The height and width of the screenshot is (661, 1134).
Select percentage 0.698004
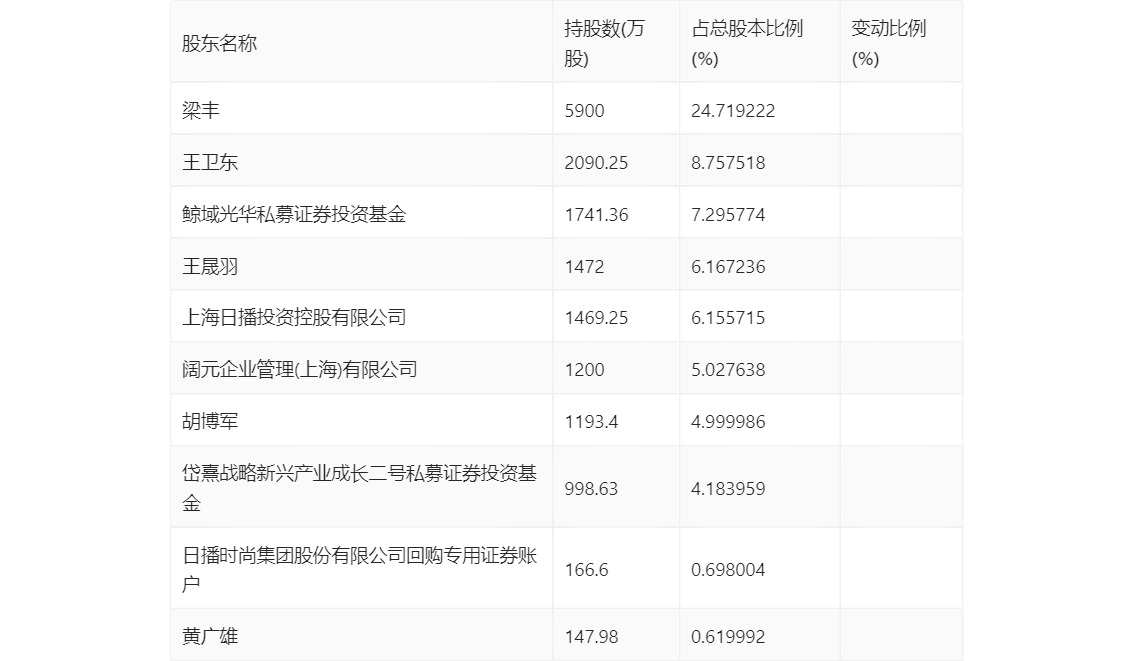[x=728, y=570]
